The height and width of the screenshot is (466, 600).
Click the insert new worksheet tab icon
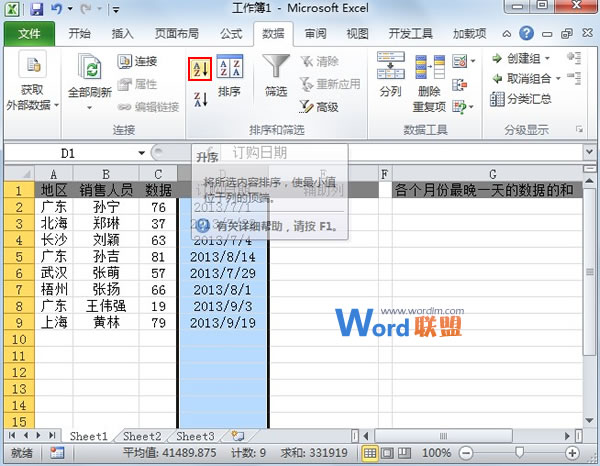tap(238, 435)
